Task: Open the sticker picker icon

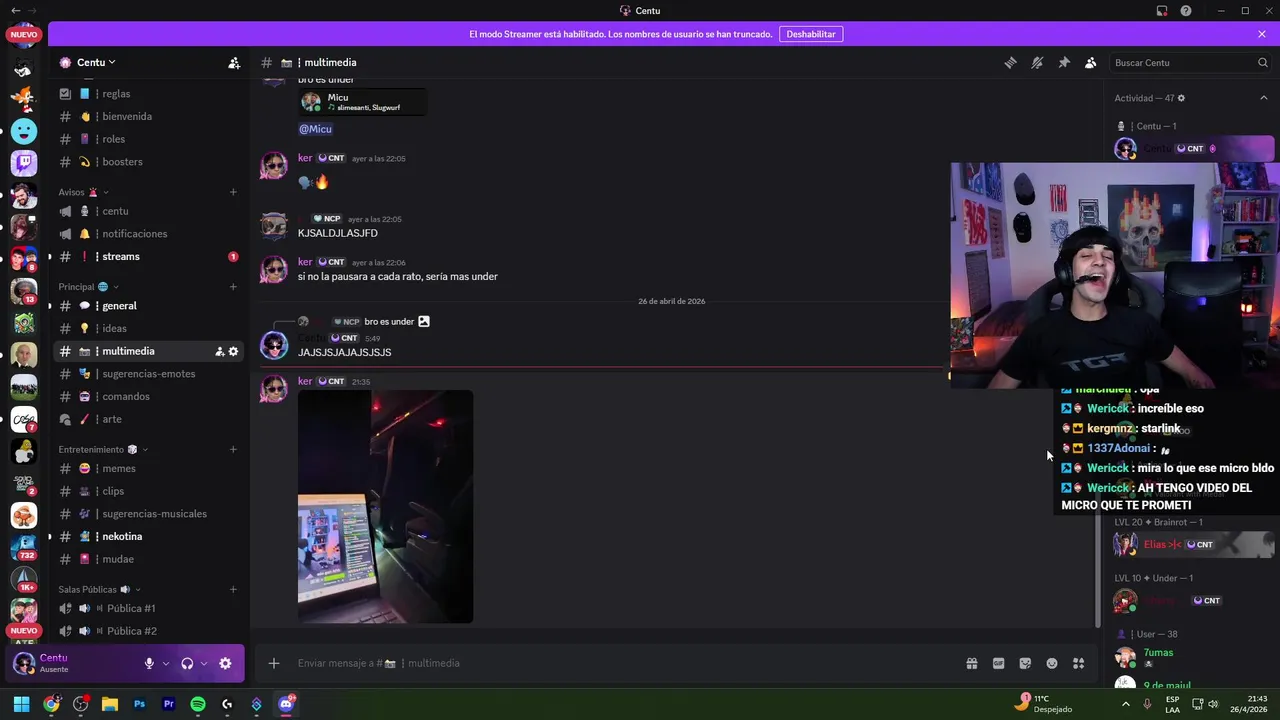Action: tap(1025, 664)
